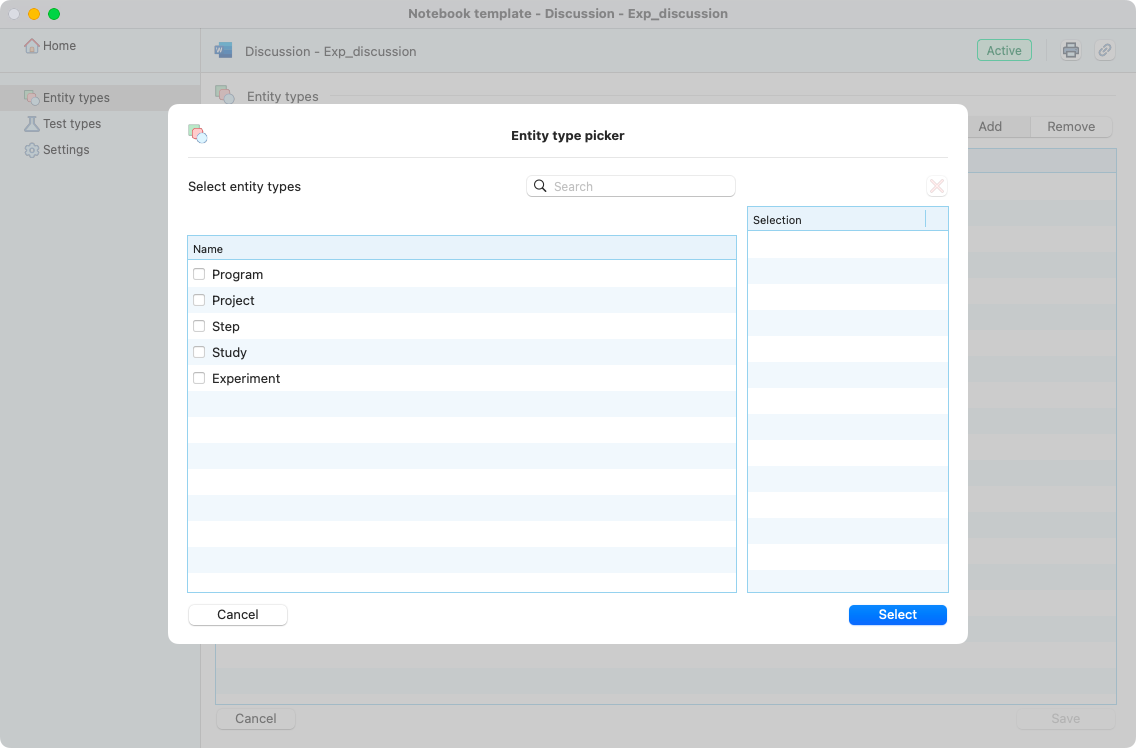
Task: Click the magnifier icon in search box
Action: click(x=540, y=186)
